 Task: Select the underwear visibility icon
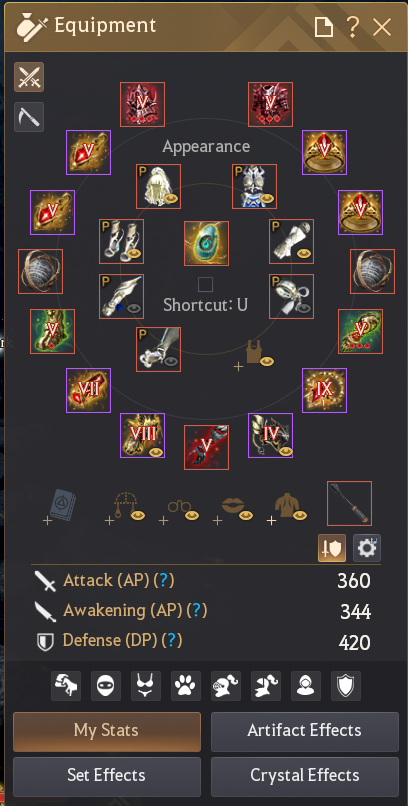(x=146, y=686)
